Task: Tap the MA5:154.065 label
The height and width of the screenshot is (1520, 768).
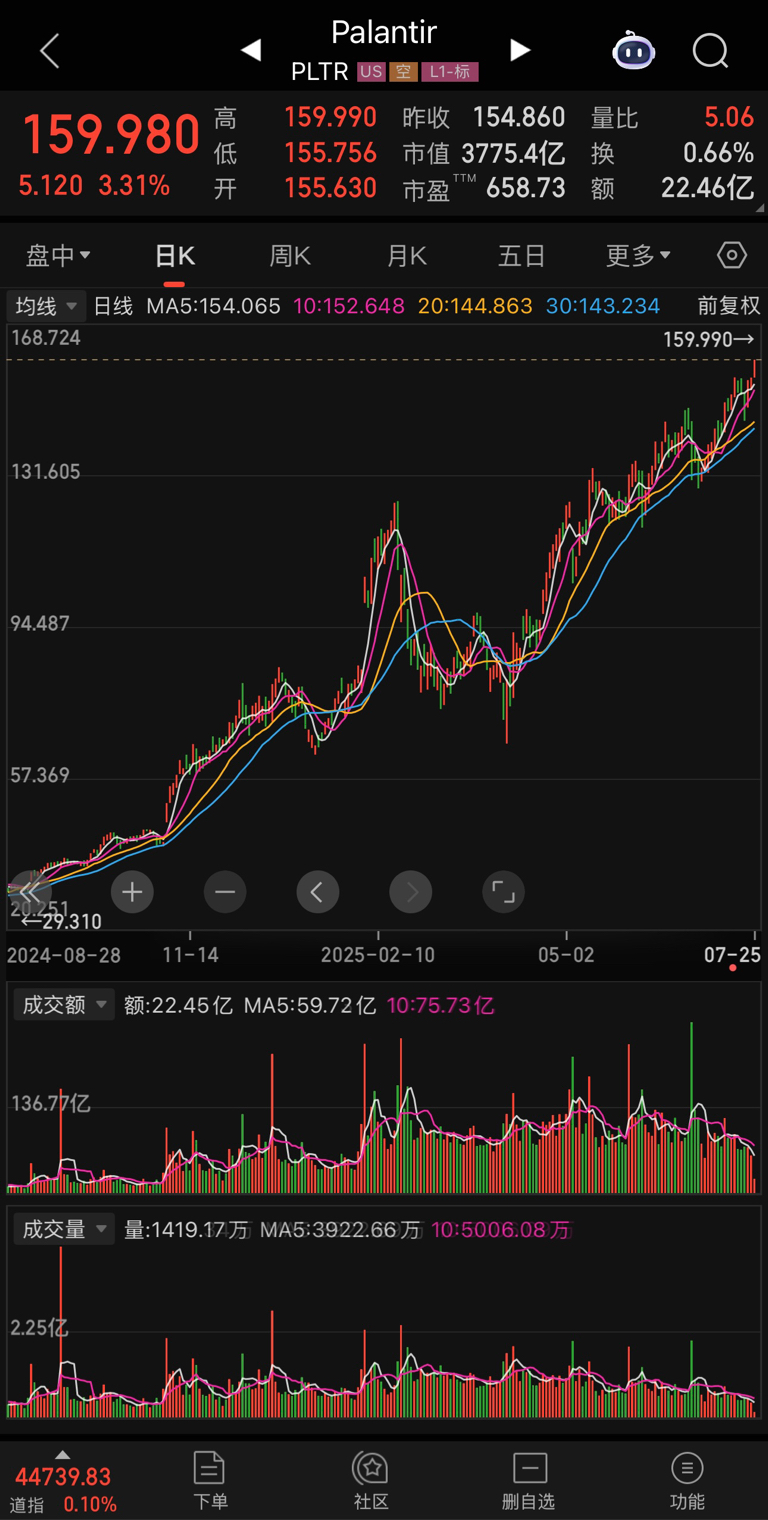Action: (x=213, y=306)
